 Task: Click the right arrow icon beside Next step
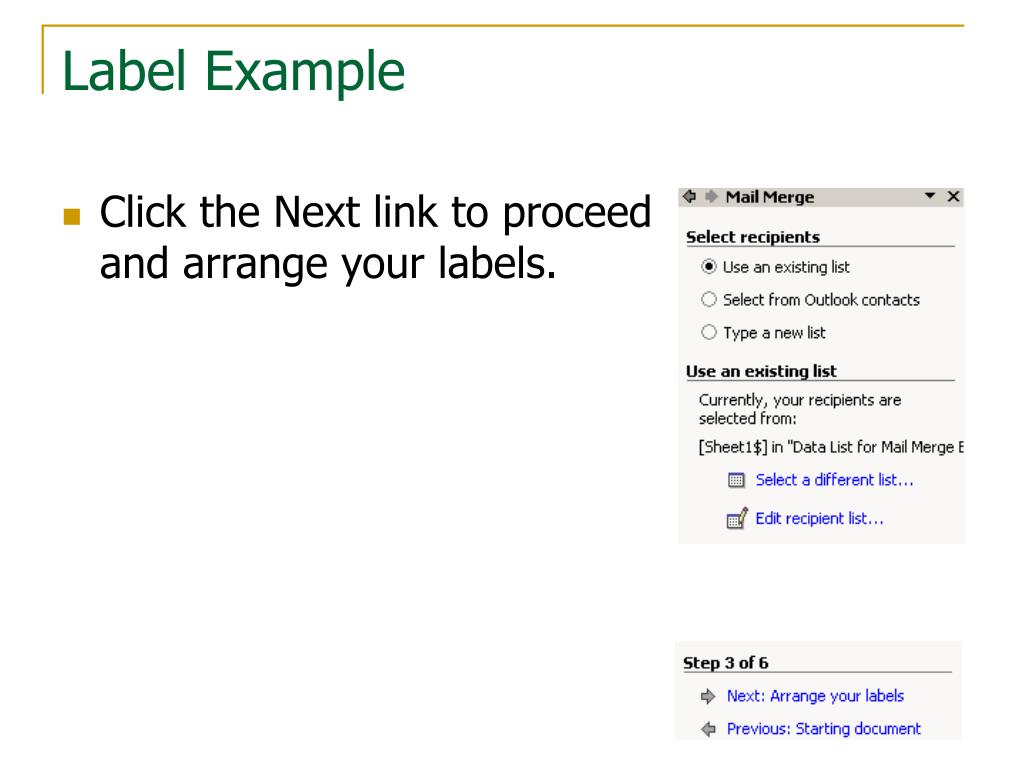pyautogui.click(x=708, y=696)
